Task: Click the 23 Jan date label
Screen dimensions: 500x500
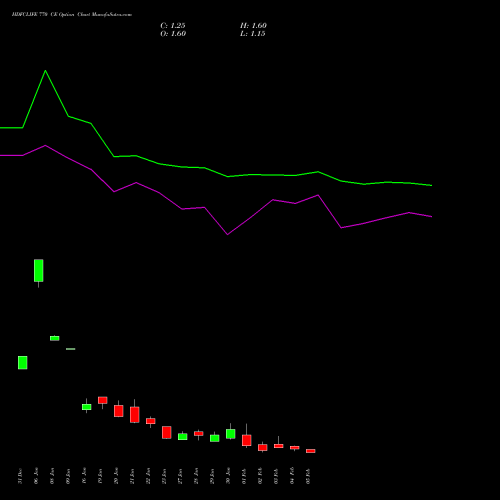Action: pos(164,476)
